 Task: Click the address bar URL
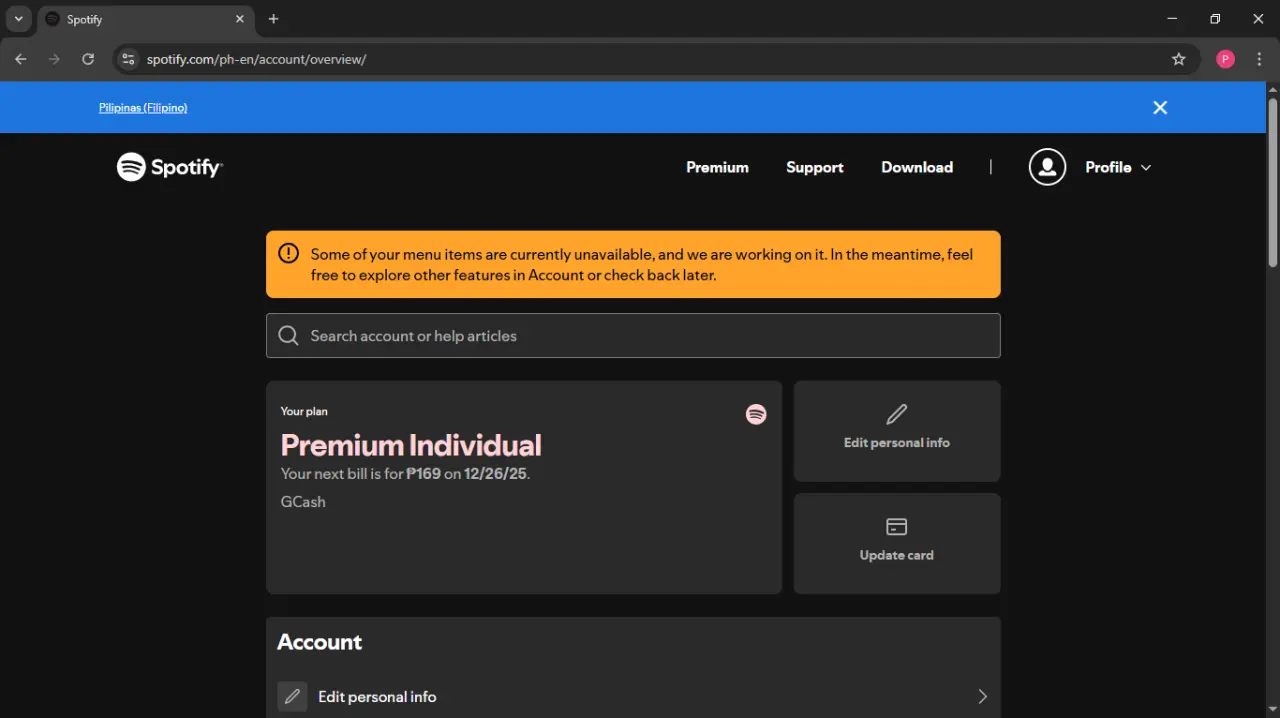[x=257, y=59]
